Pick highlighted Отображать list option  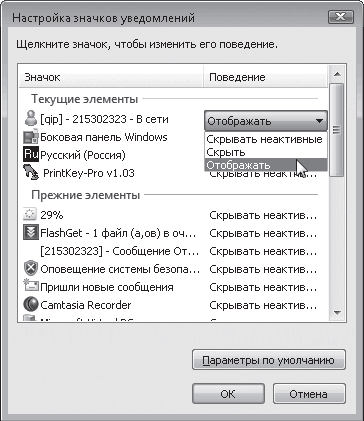coord(265,165)
